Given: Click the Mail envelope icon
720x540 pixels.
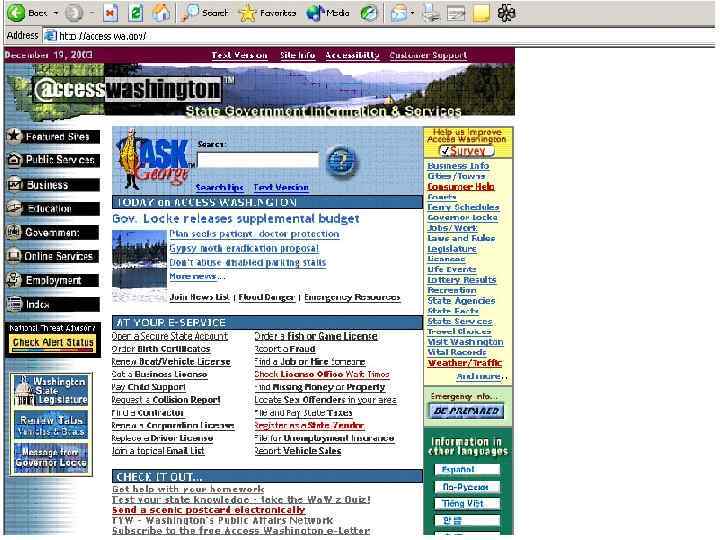Looking at the screenshot, I should pos(399,13).
